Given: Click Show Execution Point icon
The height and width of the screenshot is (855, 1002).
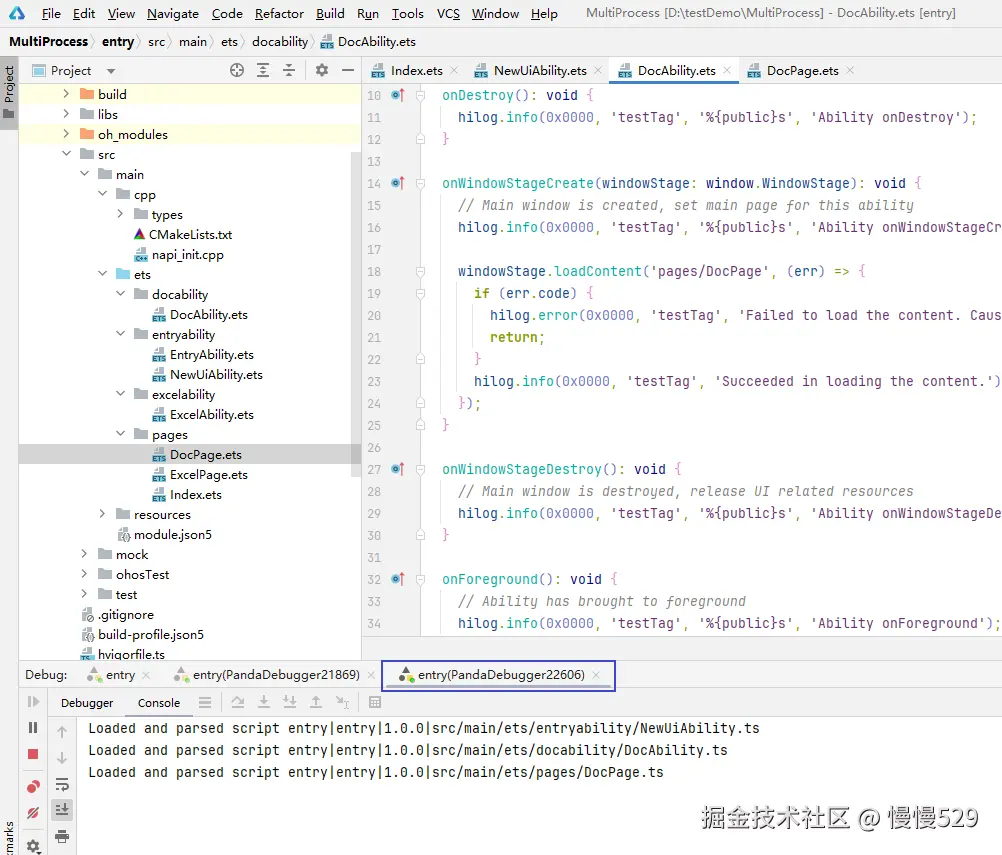Looking at the screenshot, I should [205, 702].
